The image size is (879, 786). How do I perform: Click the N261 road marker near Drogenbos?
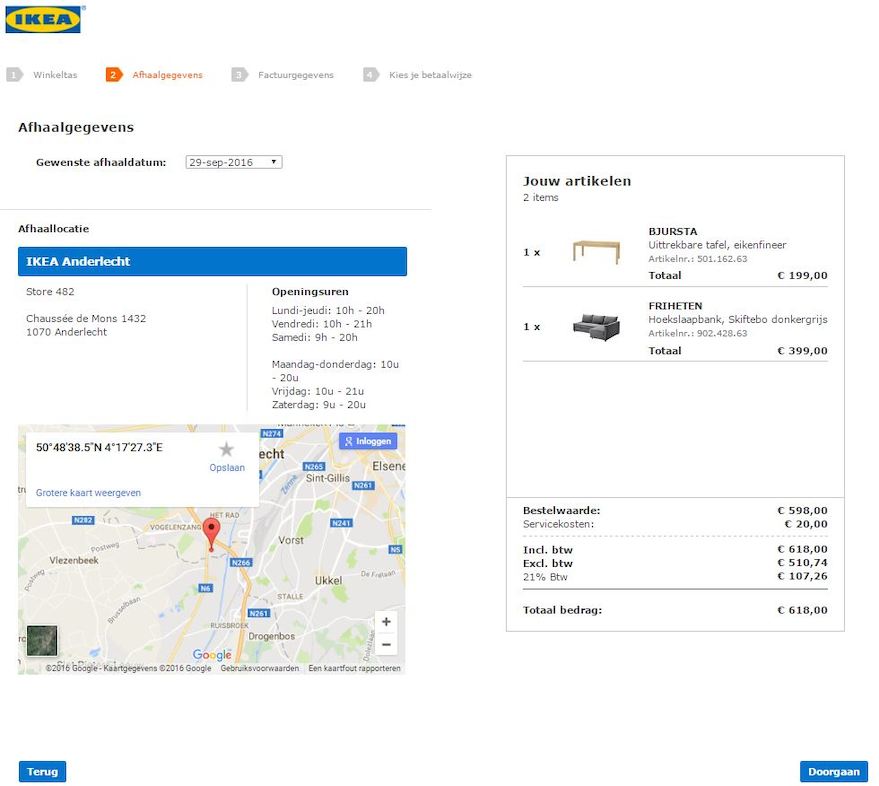[259, 613]
